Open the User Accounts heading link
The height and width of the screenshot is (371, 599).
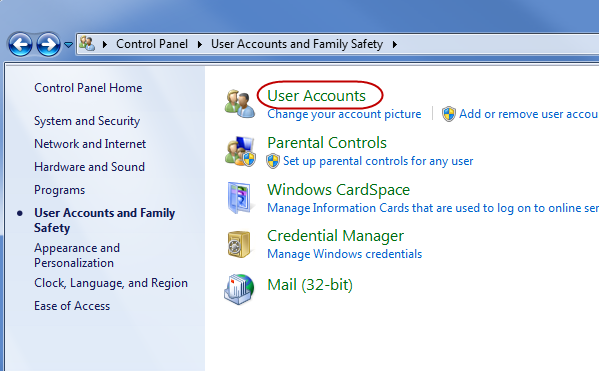click(316, 96)
